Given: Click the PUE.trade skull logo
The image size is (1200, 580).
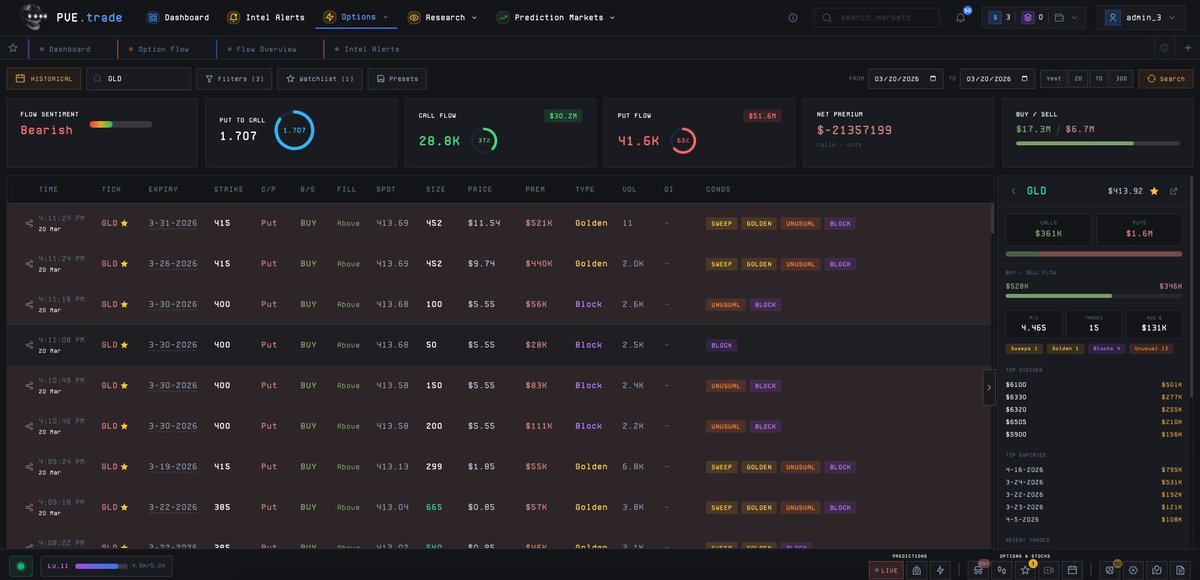Looking at the screenshot, I should click(34, 17).
